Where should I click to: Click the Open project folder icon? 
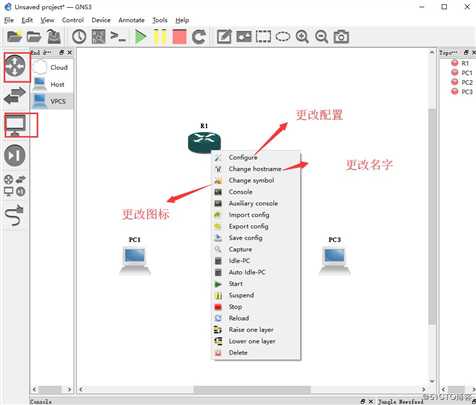(x=34, y=36)
